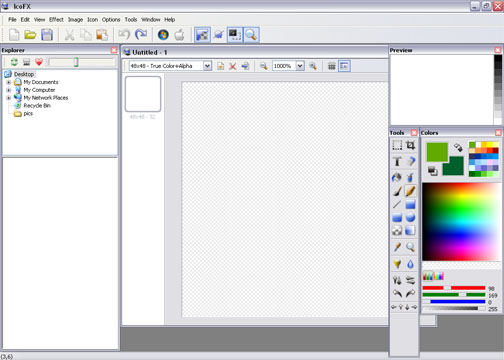Select the 48x48 image thumbnail
This screenshot has width=504, height=360.
click(x=143, y=94)
